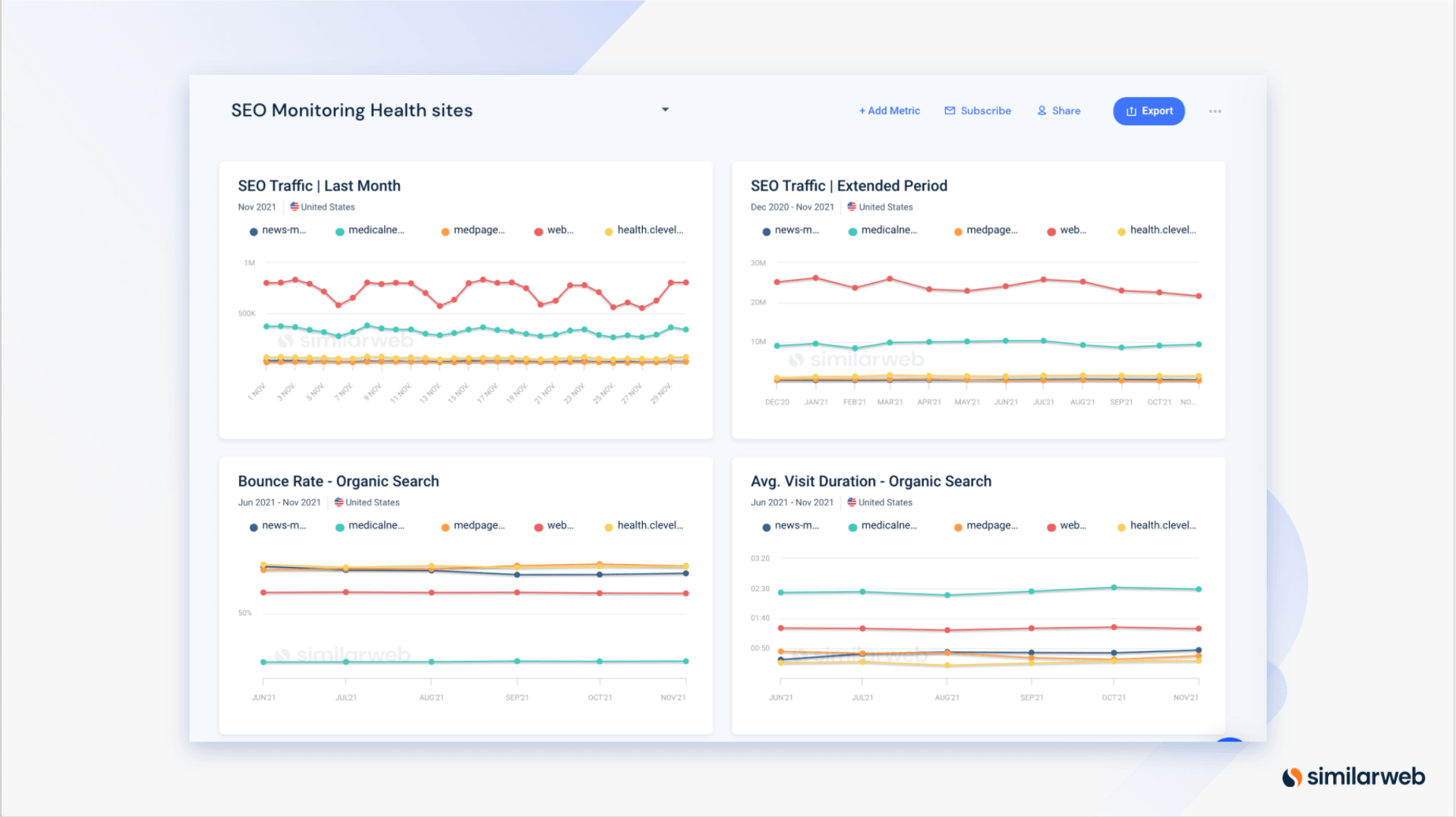Toggle health.clevel... legend in SEO Traffic Last Month

coord(644,230)
